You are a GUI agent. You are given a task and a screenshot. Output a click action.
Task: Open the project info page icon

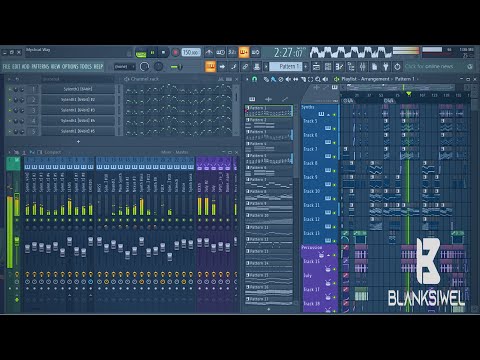[374, 67]
